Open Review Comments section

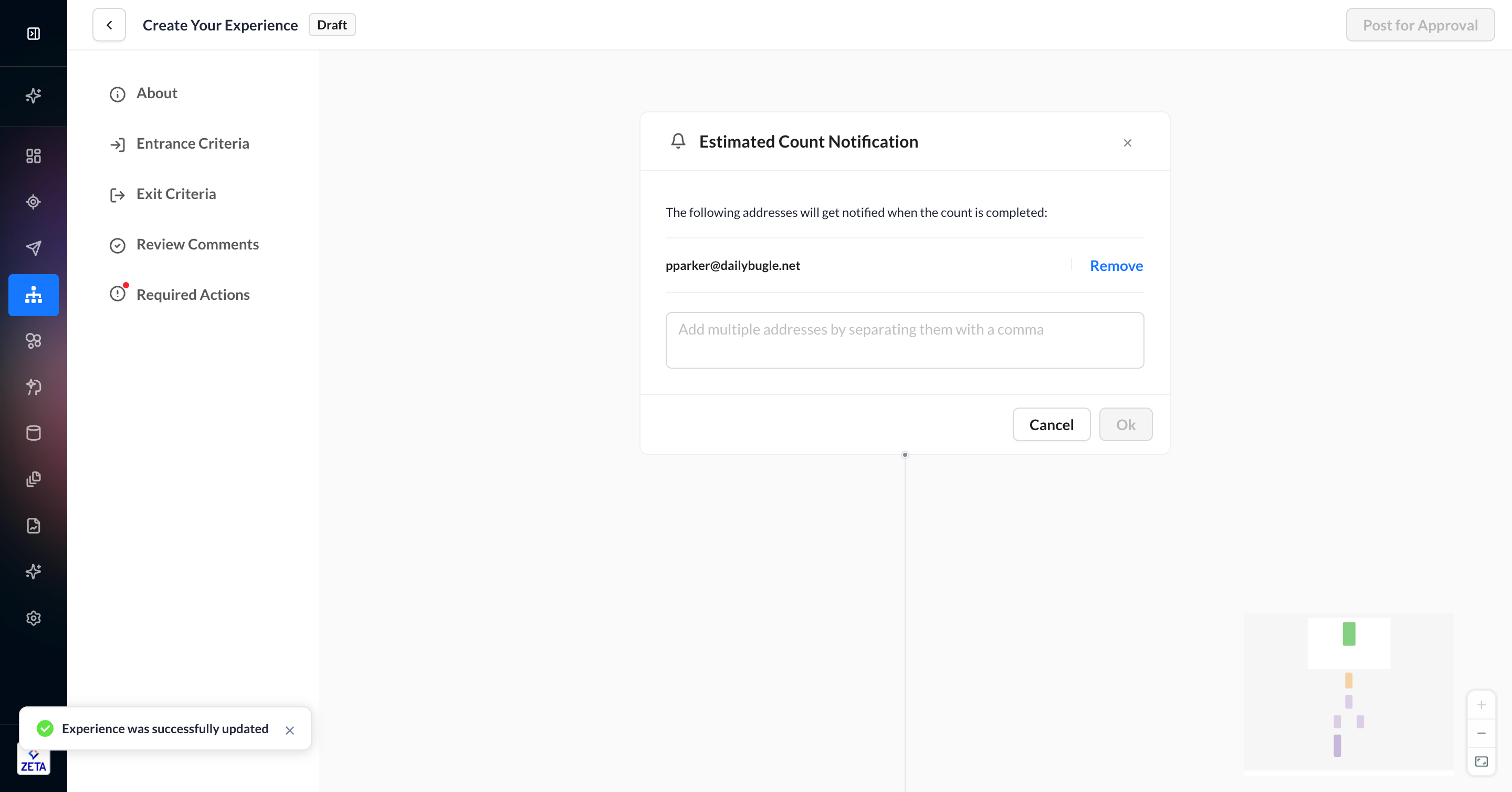click(x=197, y=245)
